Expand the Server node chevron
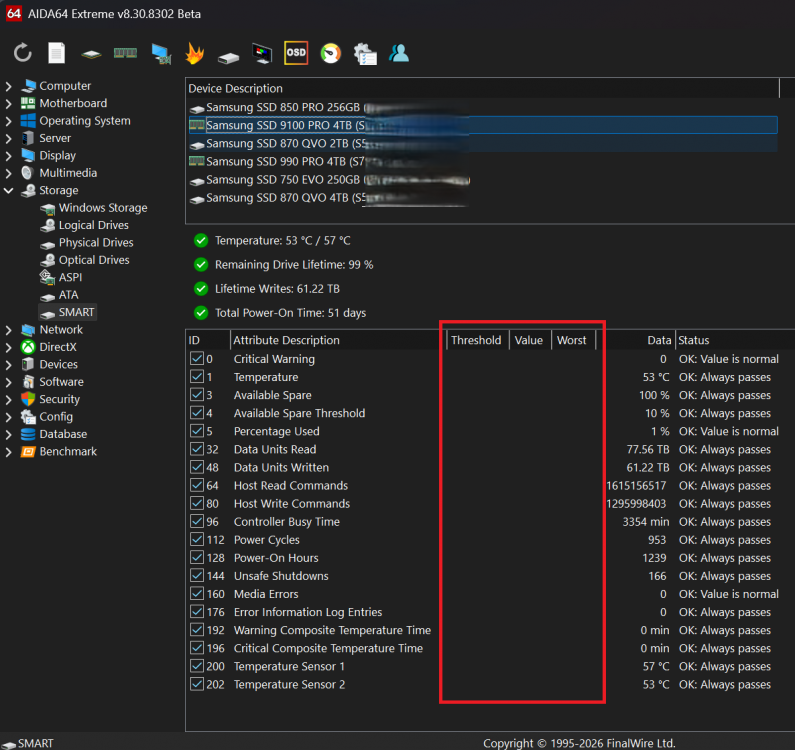 8,138
